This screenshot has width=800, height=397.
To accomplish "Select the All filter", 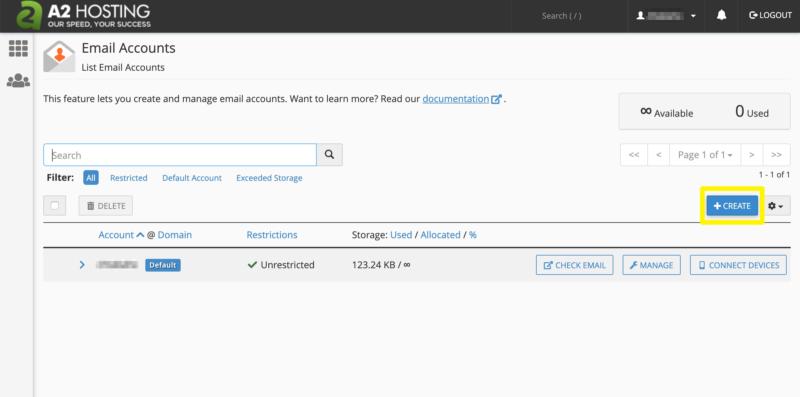I will 91,178.
